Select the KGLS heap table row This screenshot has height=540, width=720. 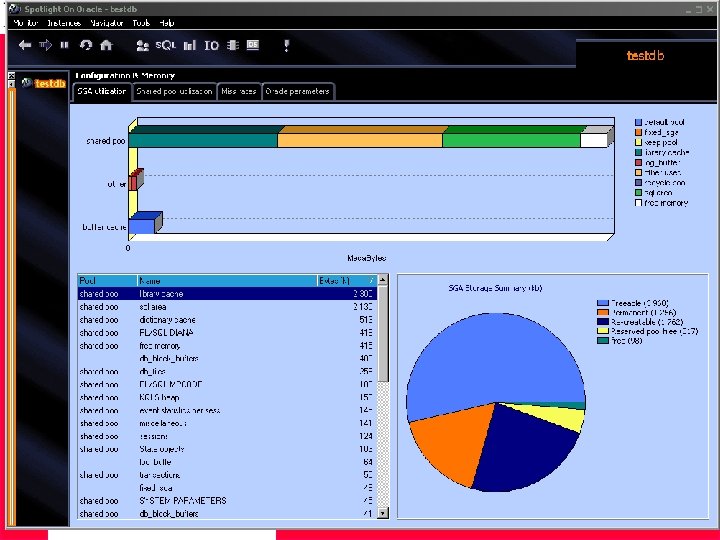227,397
